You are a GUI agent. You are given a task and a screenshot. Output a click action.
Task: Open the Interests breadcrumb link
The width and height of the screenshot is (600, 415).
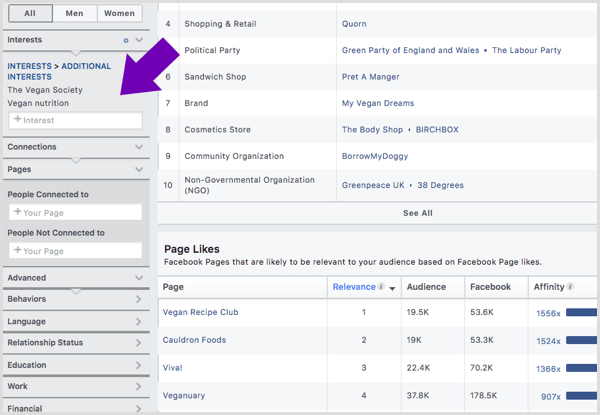[29, 66]
